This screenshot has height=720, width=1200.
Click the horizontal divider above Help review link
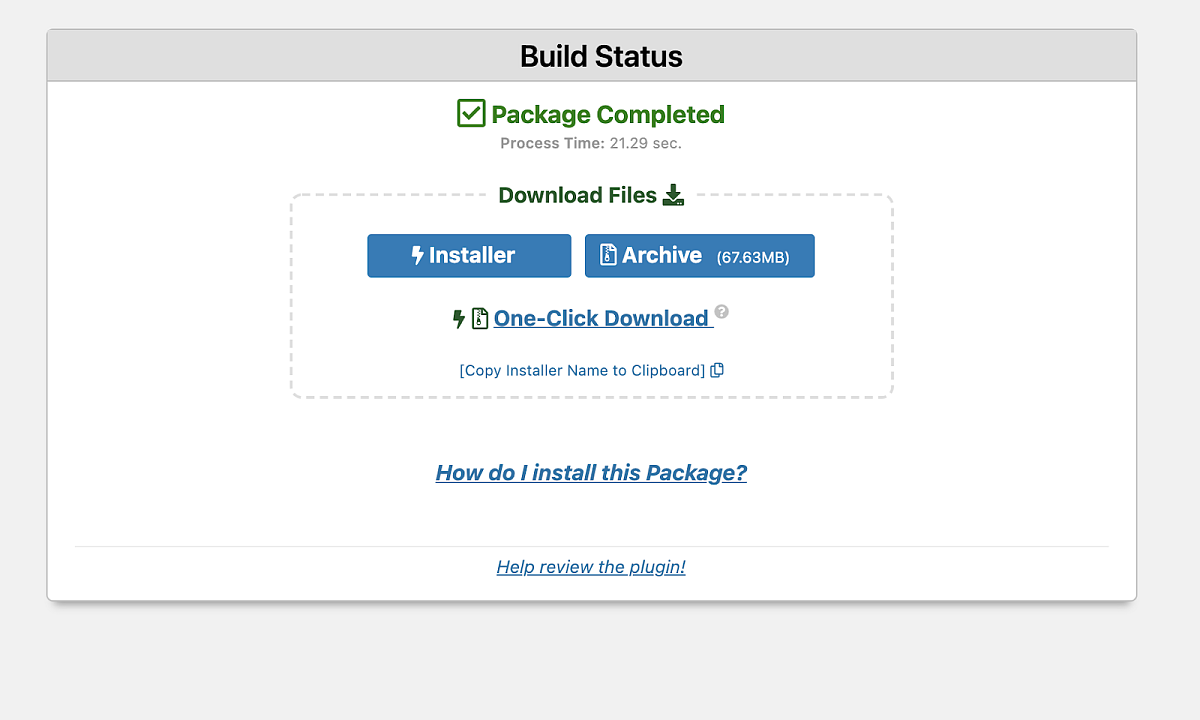point(592,547)
